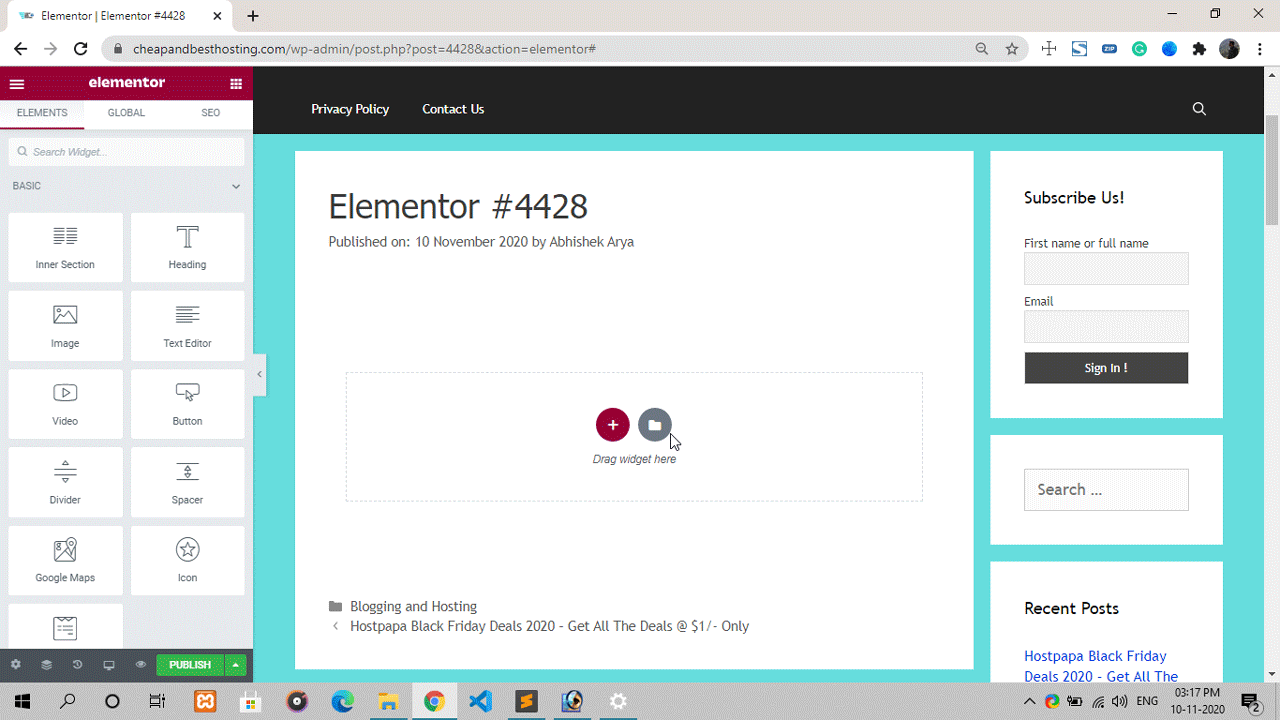Screen dimensions: 1280x720
Task: Click the green Publish button
Action: pyautogui.click(x=190, y=665)
